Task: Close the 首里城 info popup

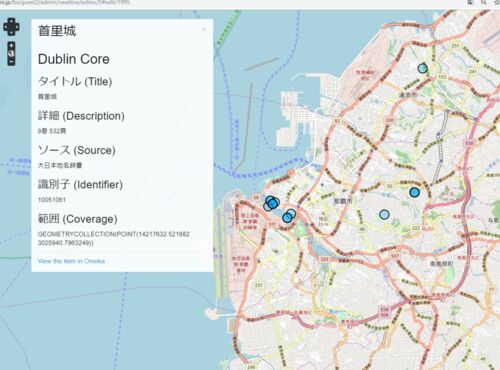Action: click(x=204, y=30)
